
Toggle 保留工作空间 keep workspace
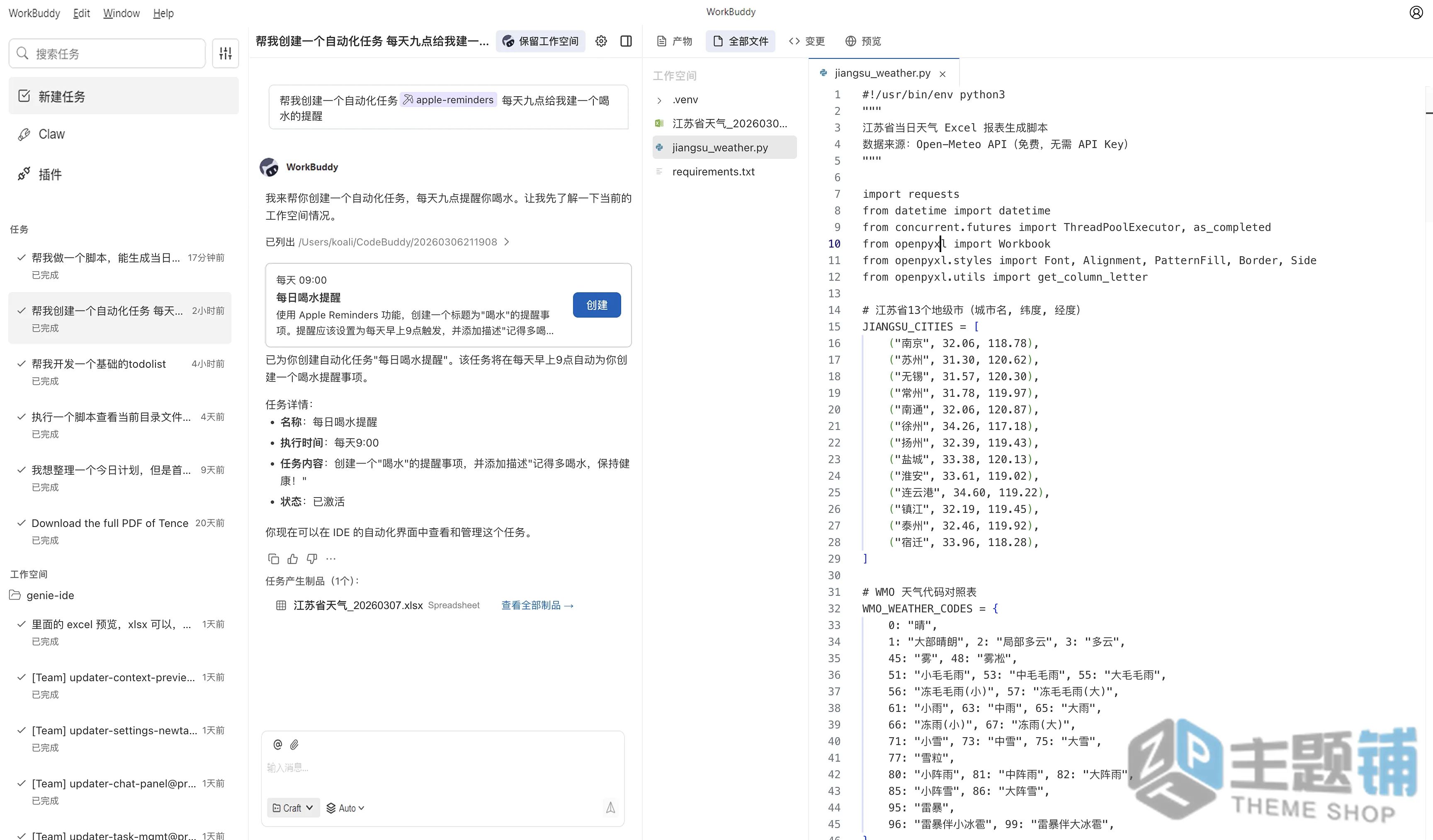[x=540, y=41]
